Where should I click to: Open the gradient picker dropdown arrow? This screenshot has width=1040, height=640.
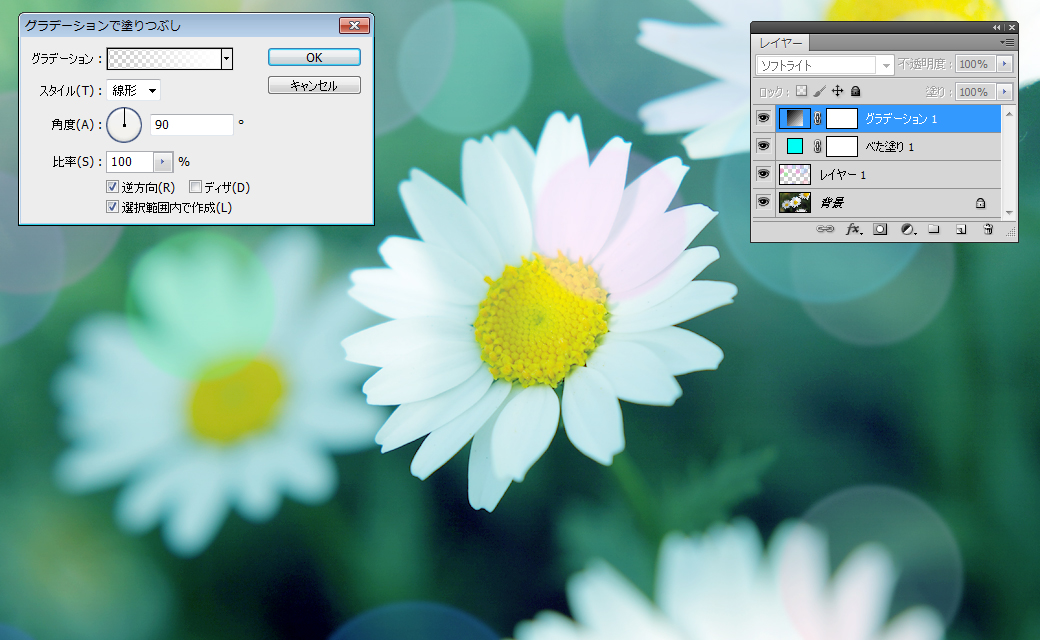(x=227, y=59)
